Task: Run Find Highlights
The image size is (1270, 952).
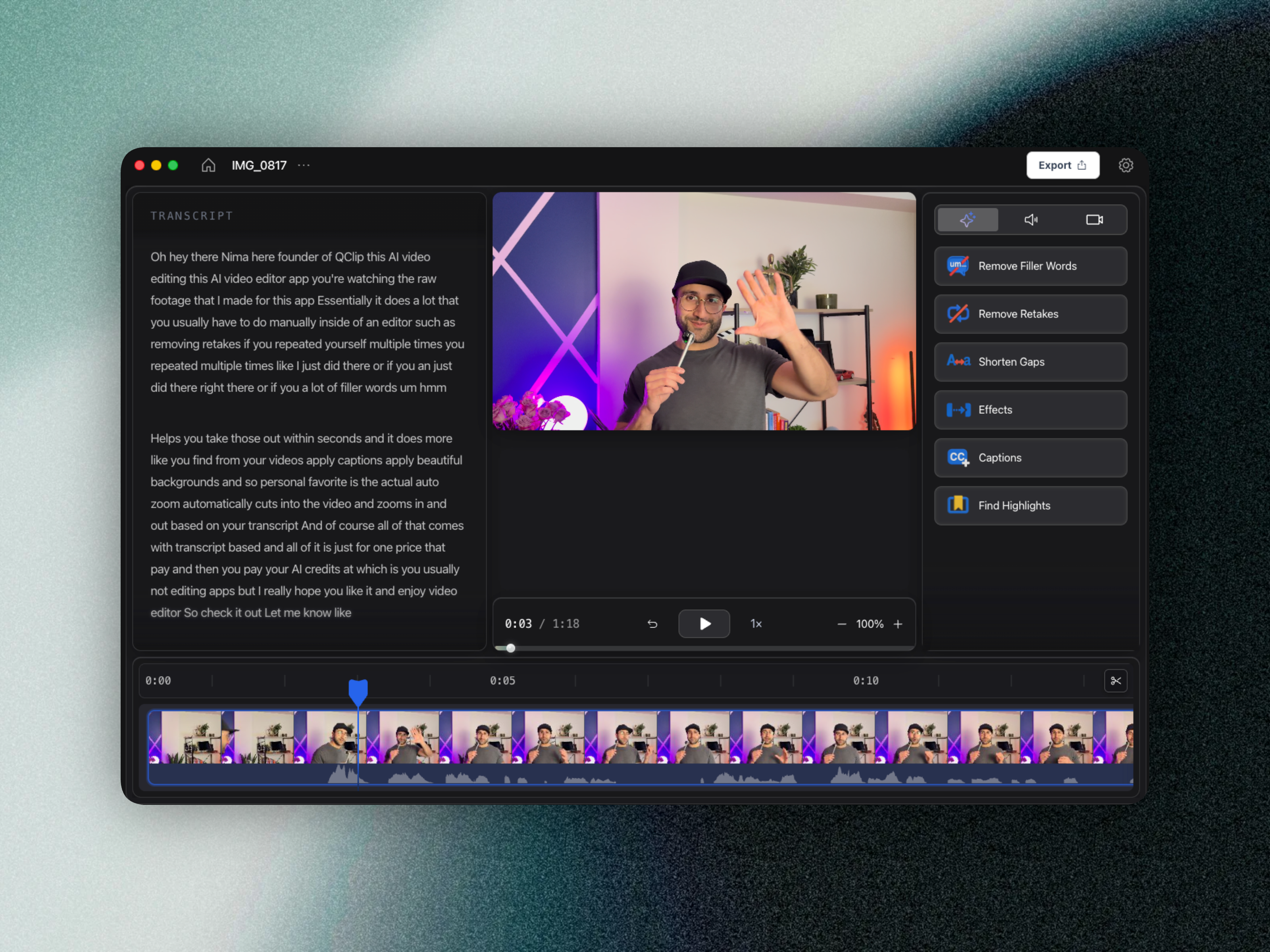Action: tap(1030, 506)
